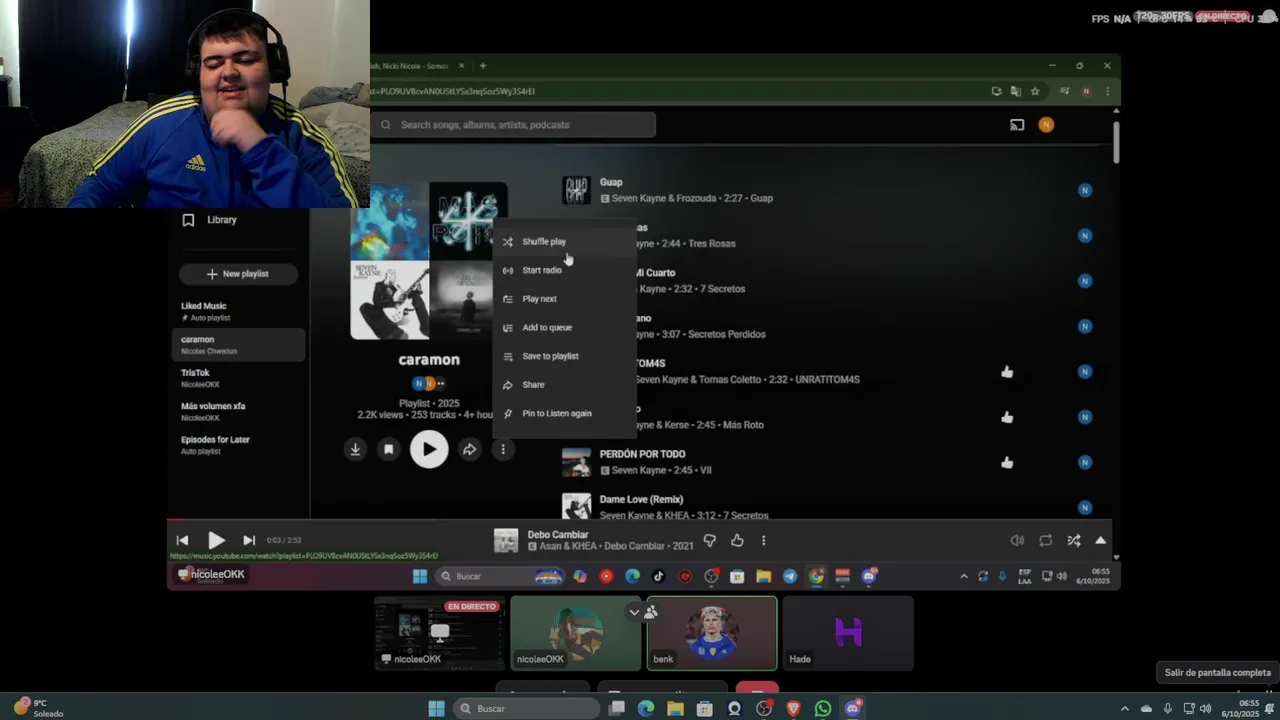
Task: Click Salir de pantalla completa
Action: 1217,673
